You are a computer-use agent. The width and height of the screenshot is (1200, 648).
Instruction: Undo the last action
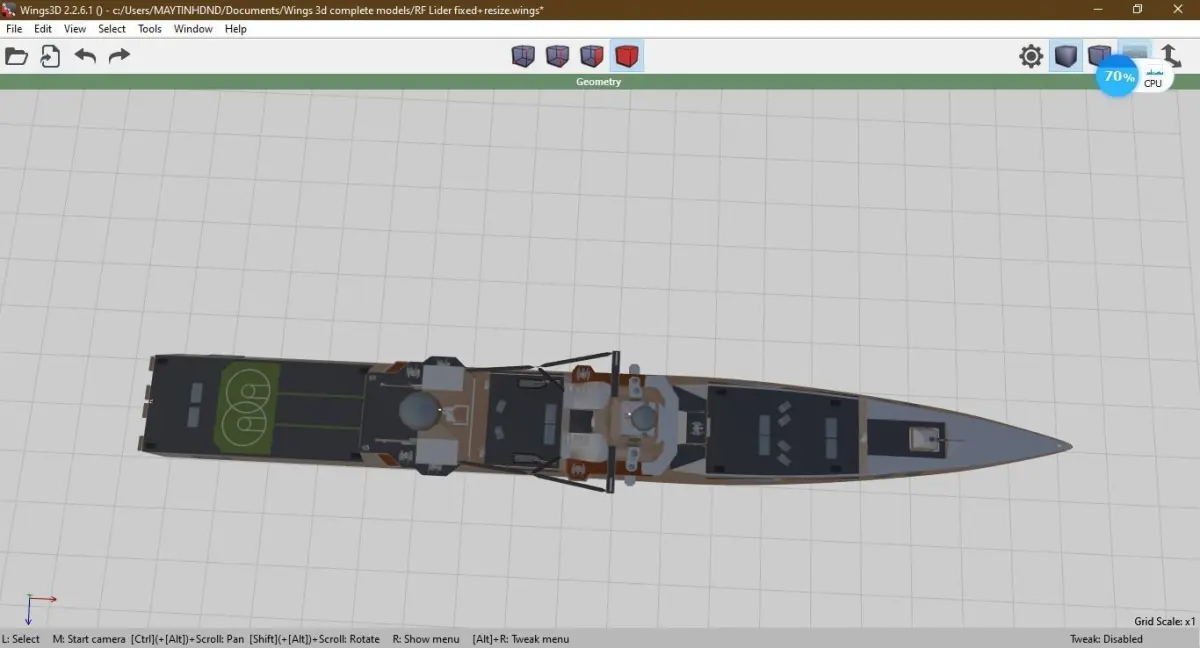click(85, 56)
